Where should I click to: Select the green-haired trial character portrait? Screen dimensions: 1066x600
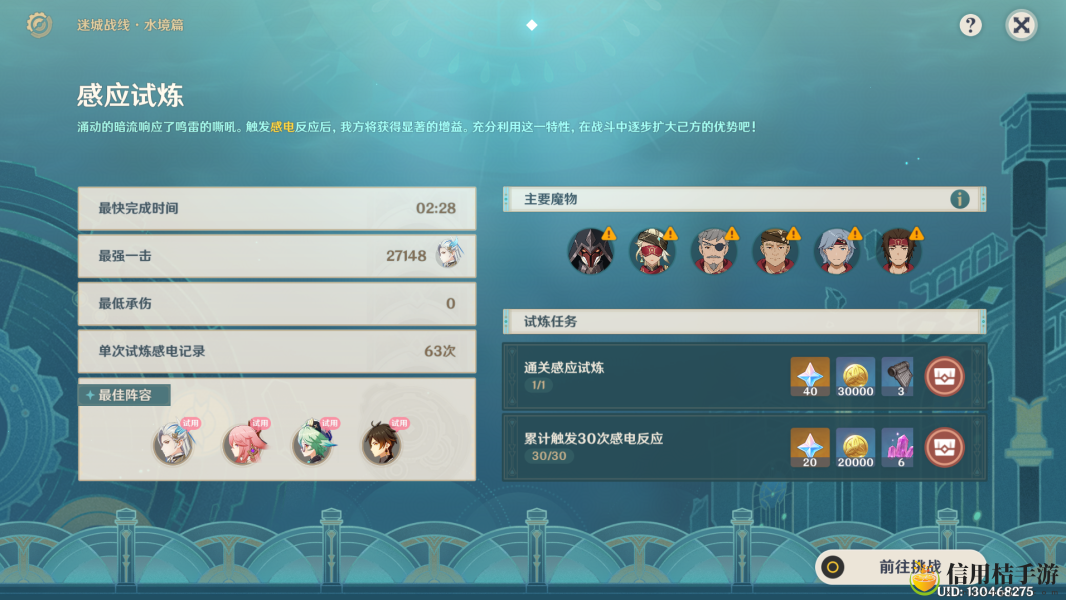pos(313,444)
